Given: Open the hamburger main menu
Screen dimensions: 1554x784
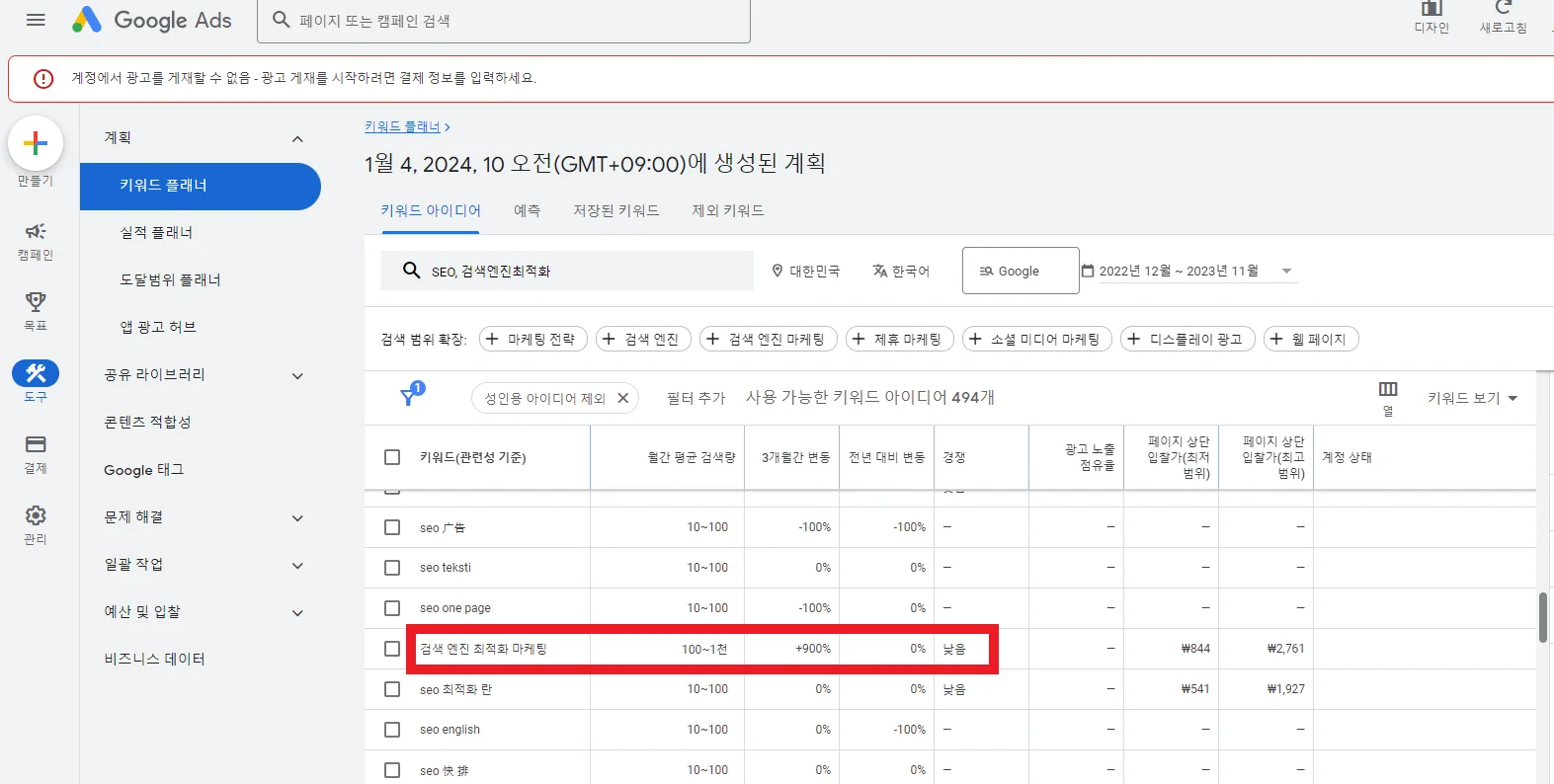Looking at the screenshot, I should point(36,20).
